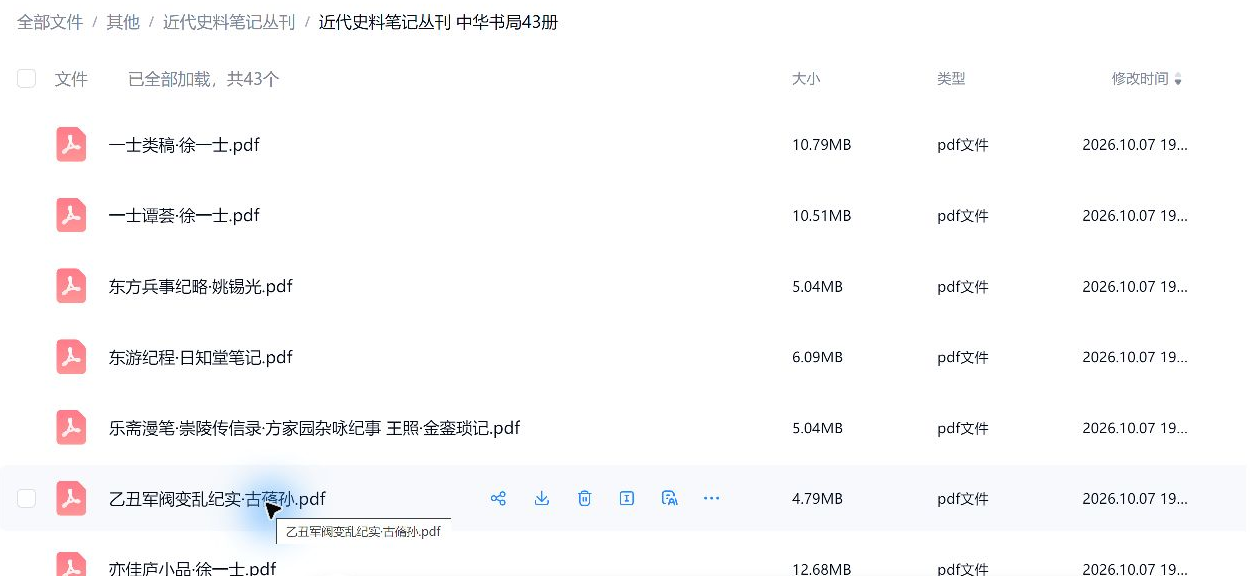The width and height of the screenshot is (1250, 576).
Task: Click pdf文件 type in 东游纪程 row
Action: point(963,357)
